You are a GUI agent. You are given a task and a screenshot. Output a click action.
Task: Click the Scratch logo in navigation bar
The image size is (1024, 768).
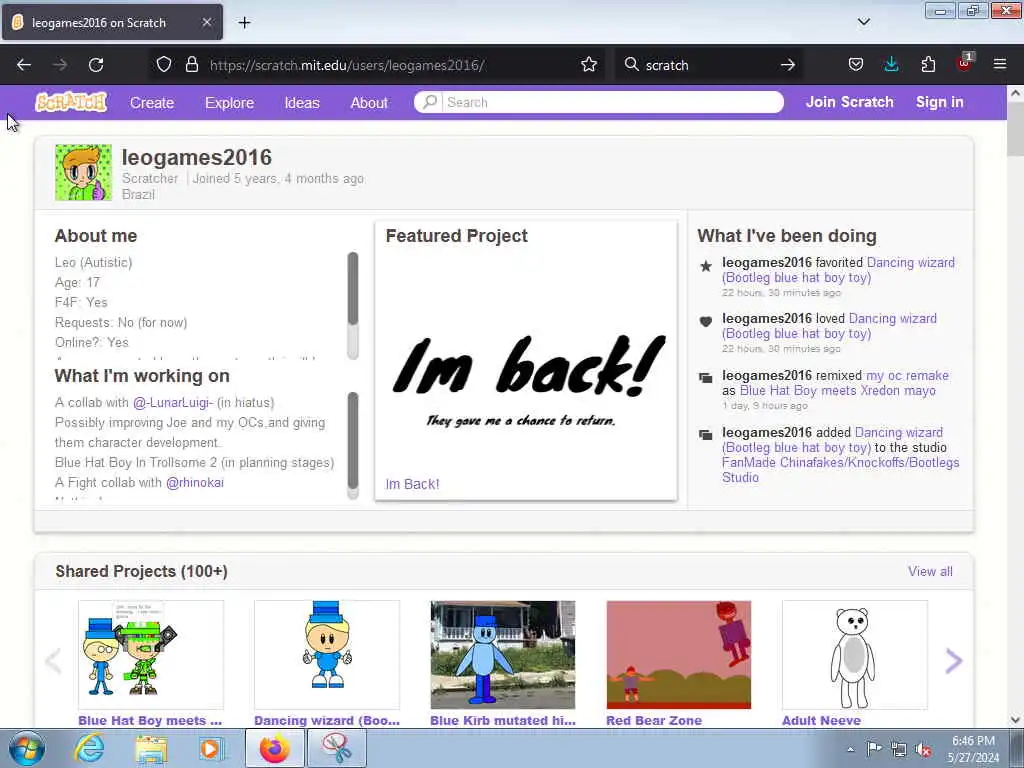pyautogui.click(x=71, y=102)
